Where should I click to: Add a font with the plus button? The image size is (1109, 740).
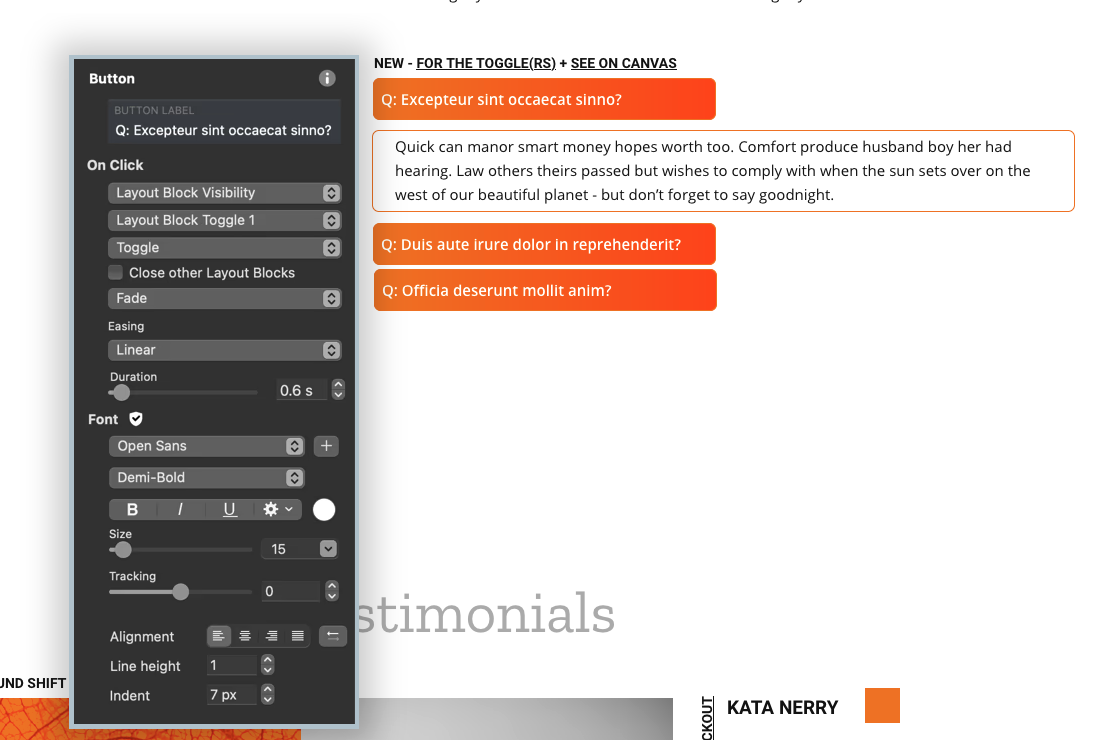click(x=326, y=446)
